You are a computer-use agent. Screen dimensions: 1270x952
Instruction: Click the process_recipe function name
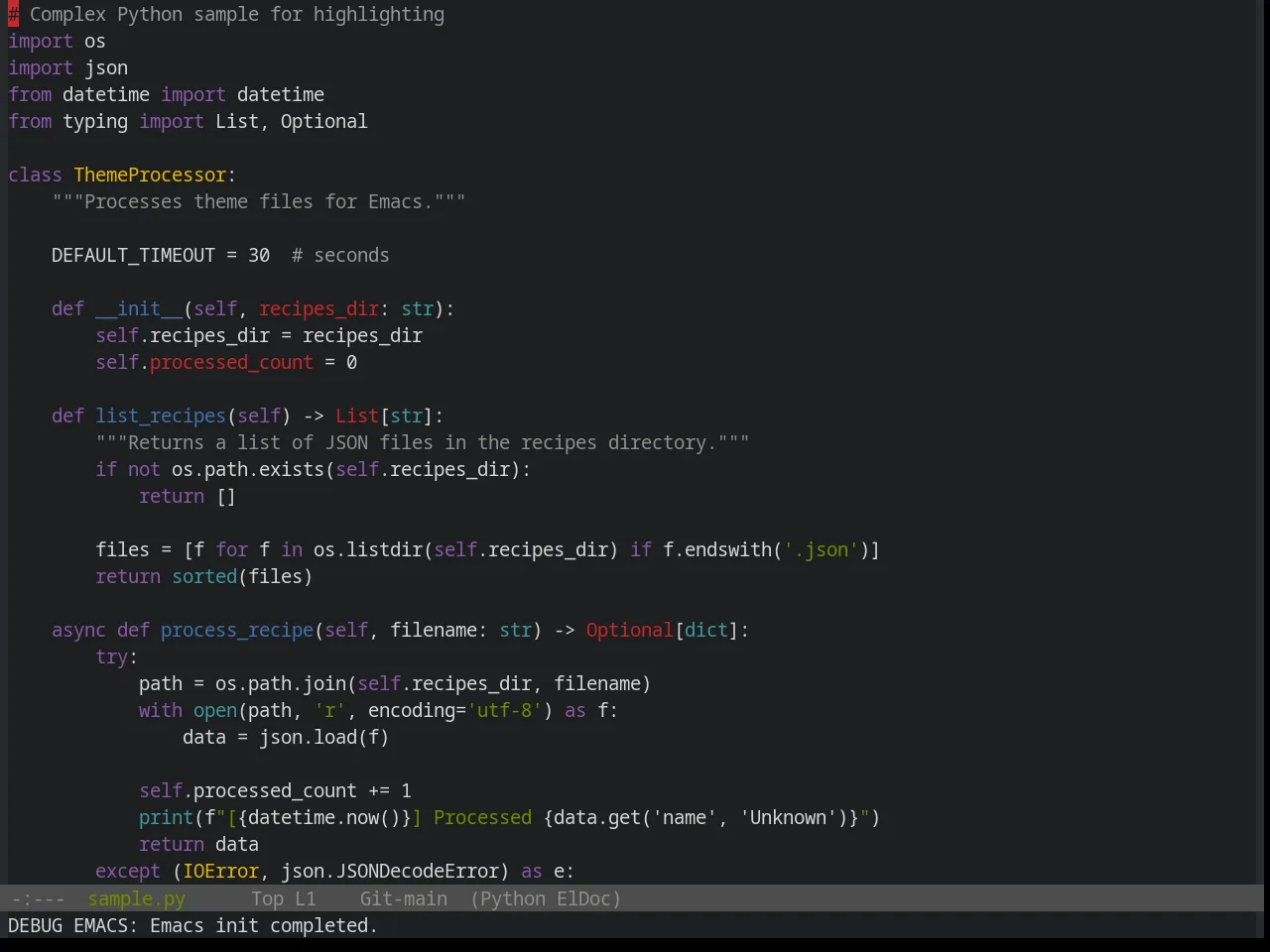pyautogui.click(x=237, y=630)
